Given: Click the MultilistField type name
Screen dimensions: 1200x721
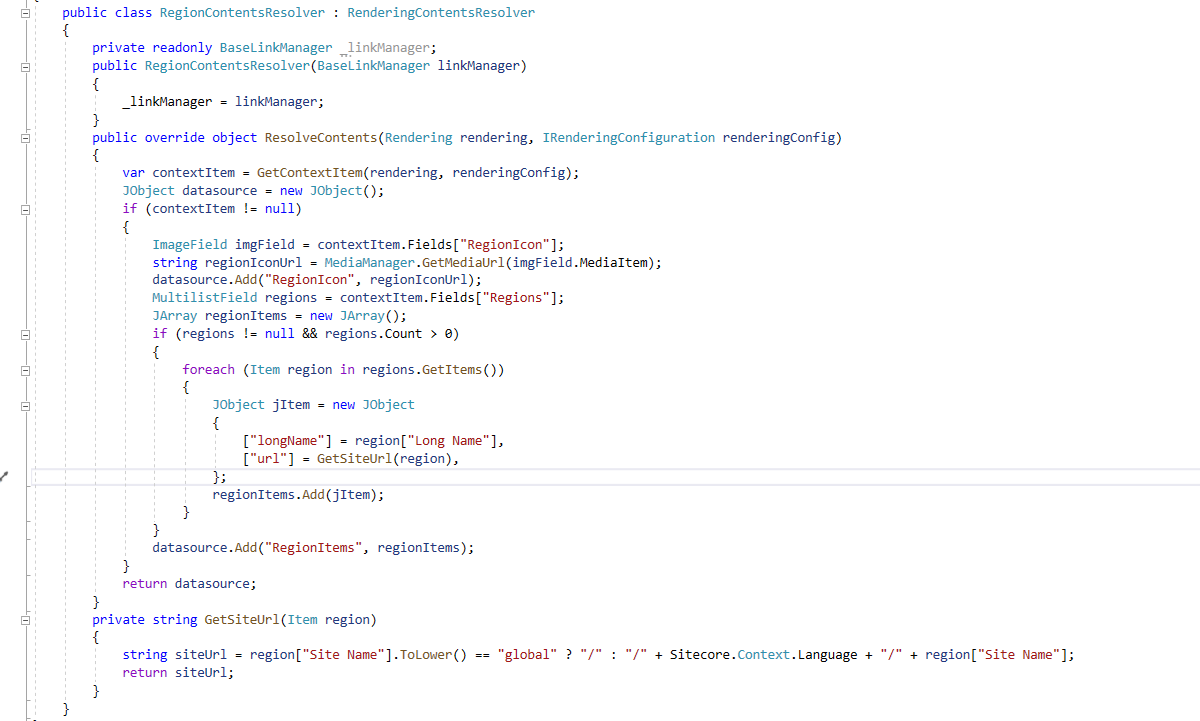Looking at the screenshot, I should pyautogui.click(x=204, y=298).
